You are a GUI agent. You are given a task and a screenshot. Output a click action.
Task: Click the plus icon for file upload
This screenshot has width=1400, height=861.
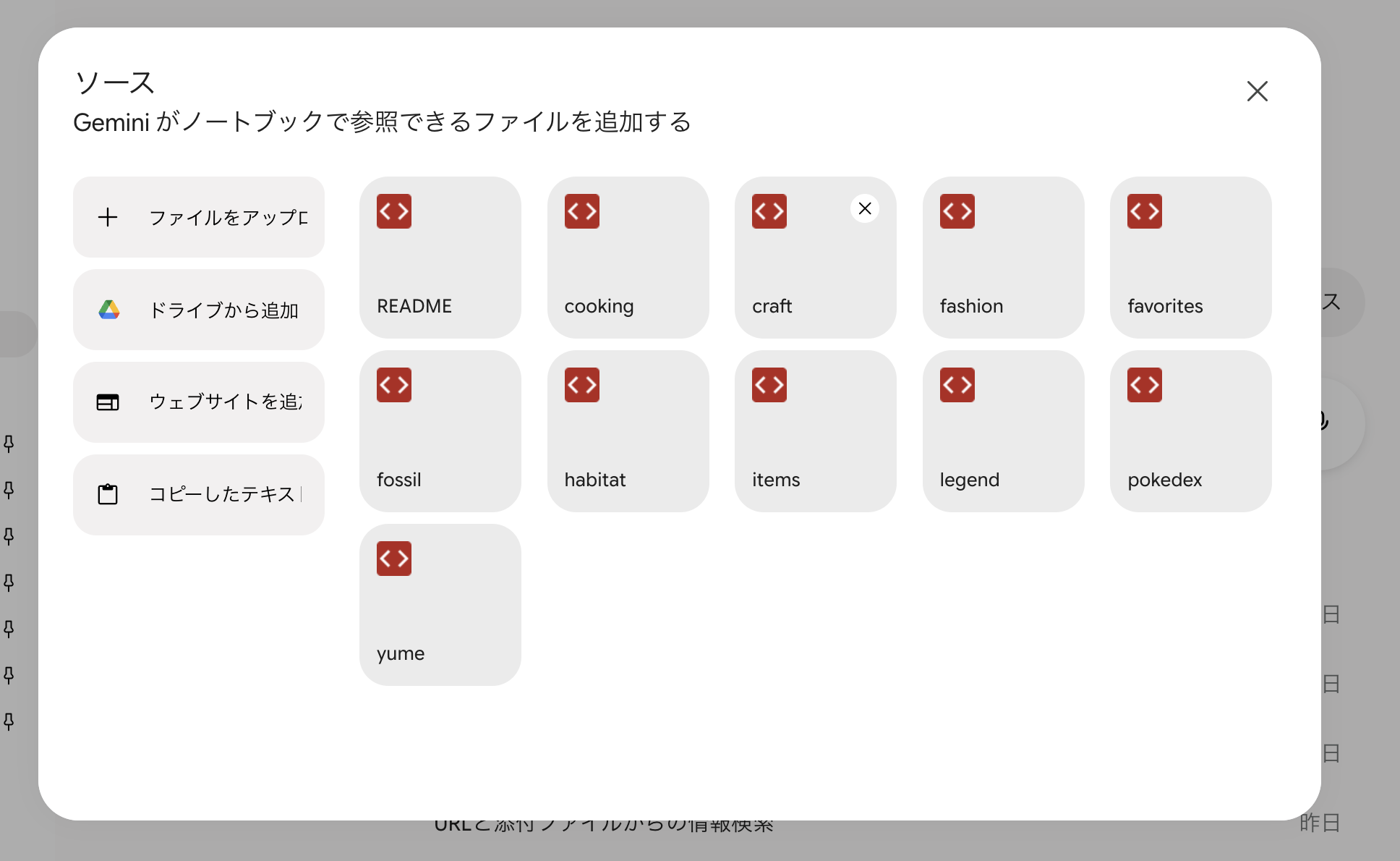[x=108, y=217]
